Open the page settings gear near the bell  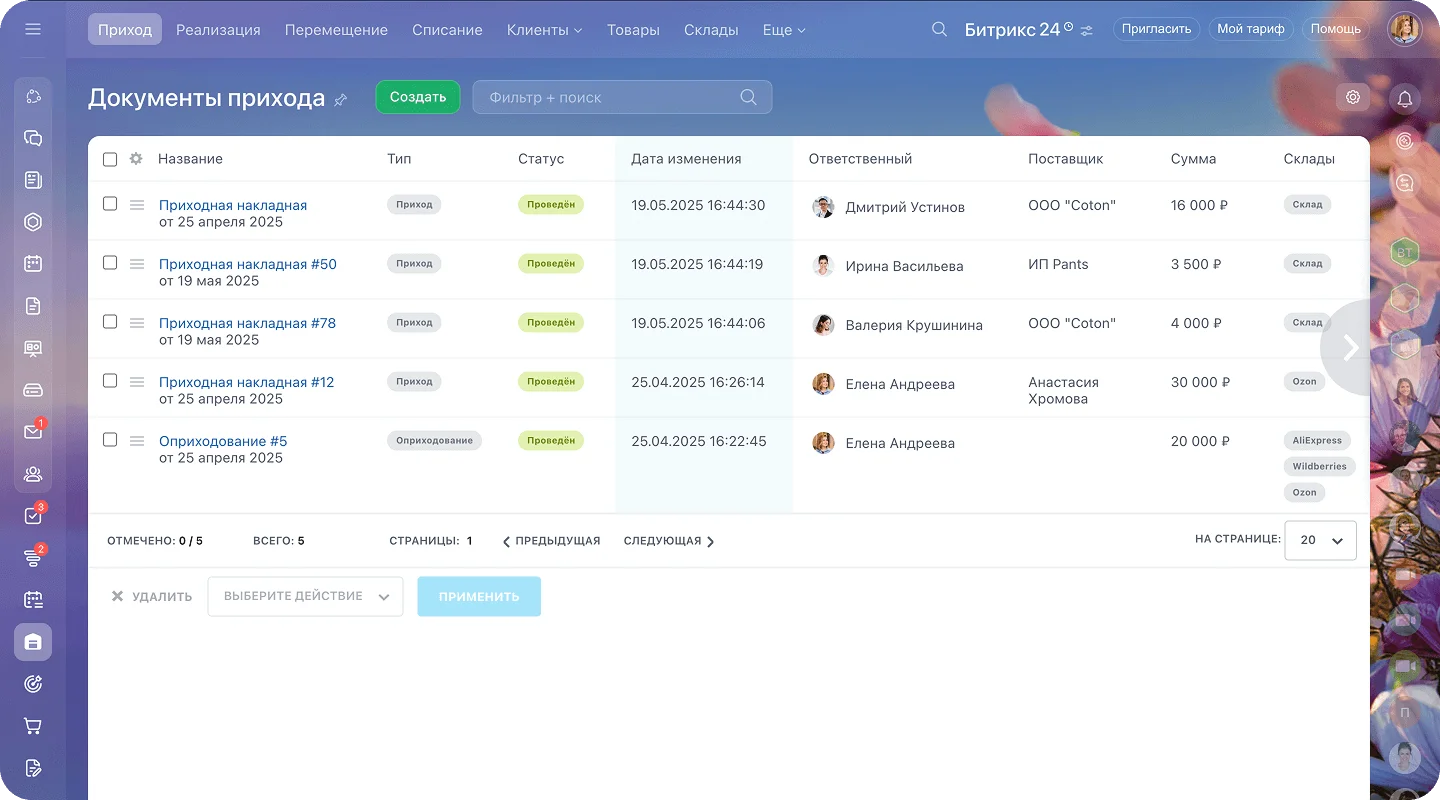[1352, 97]
